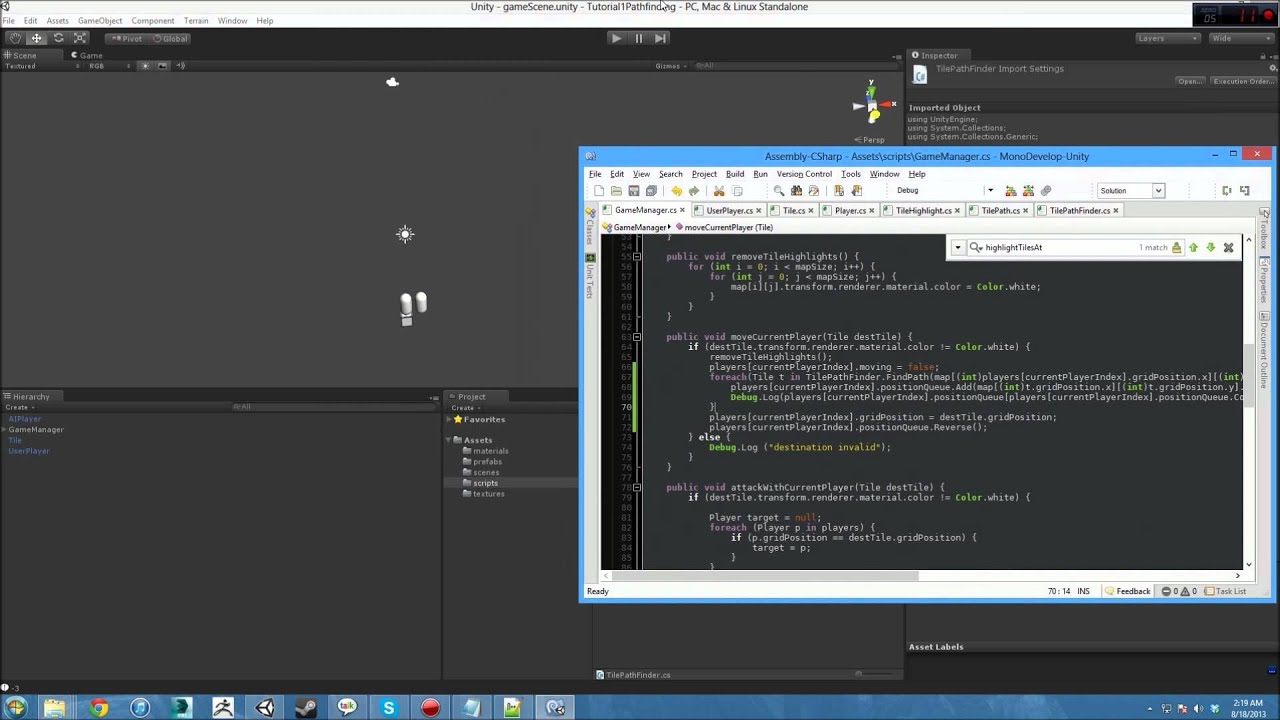Go to next search match arrow
The width and height of the screenshot is (1280, 720).
click(x=1210, y=247)
